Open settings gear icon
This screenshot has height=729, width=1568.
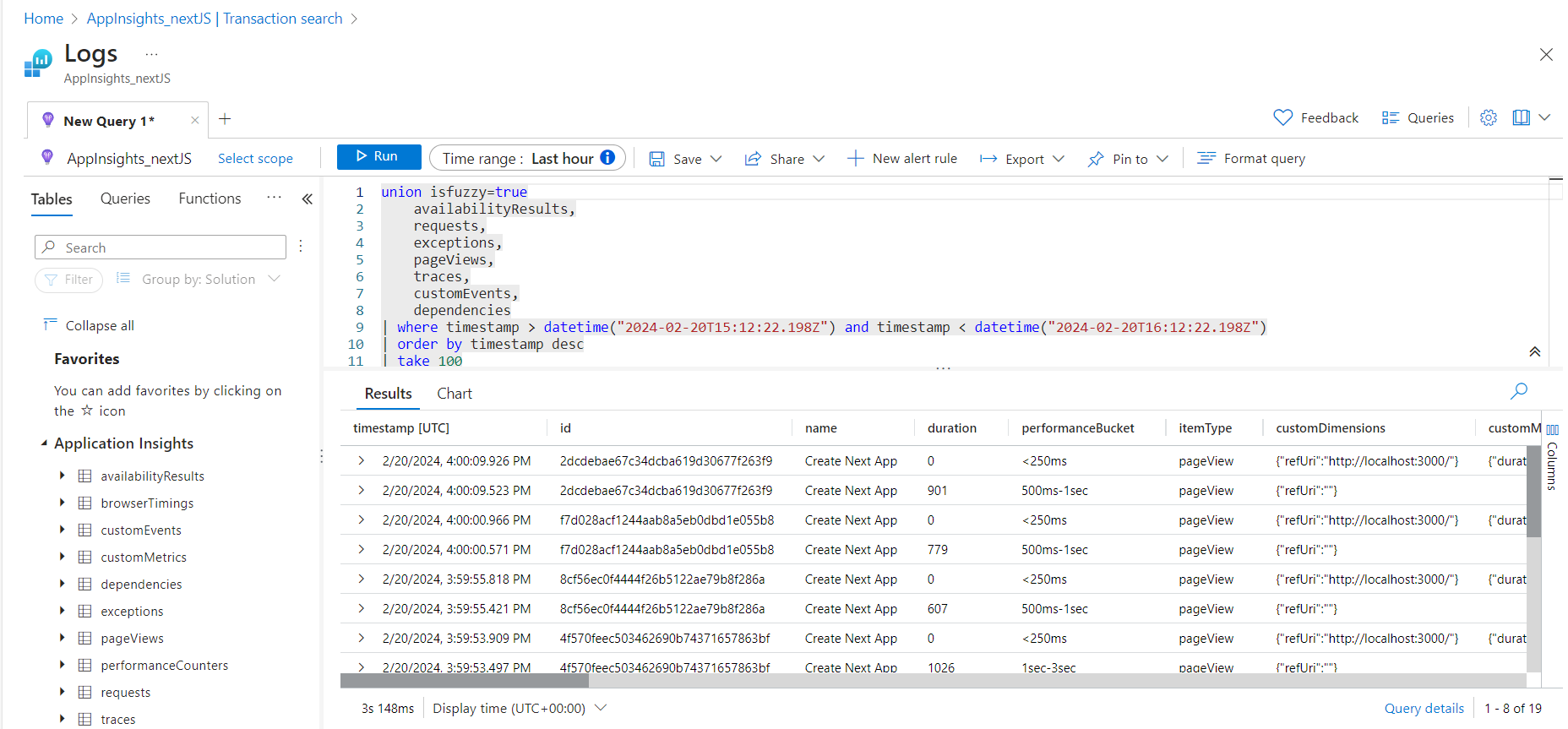[1489, 117]
